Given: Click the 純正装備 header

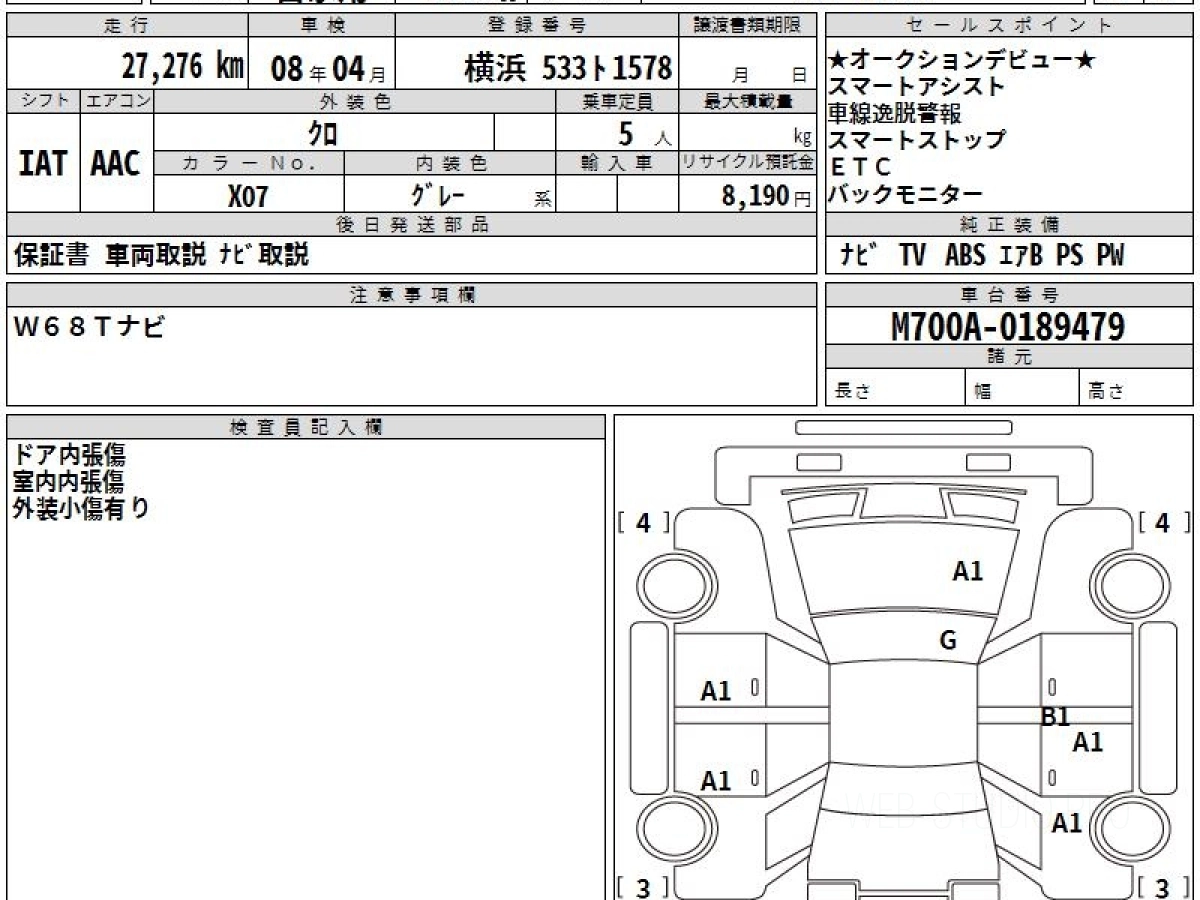Looking at the screenshot, I should [1010, 225].
